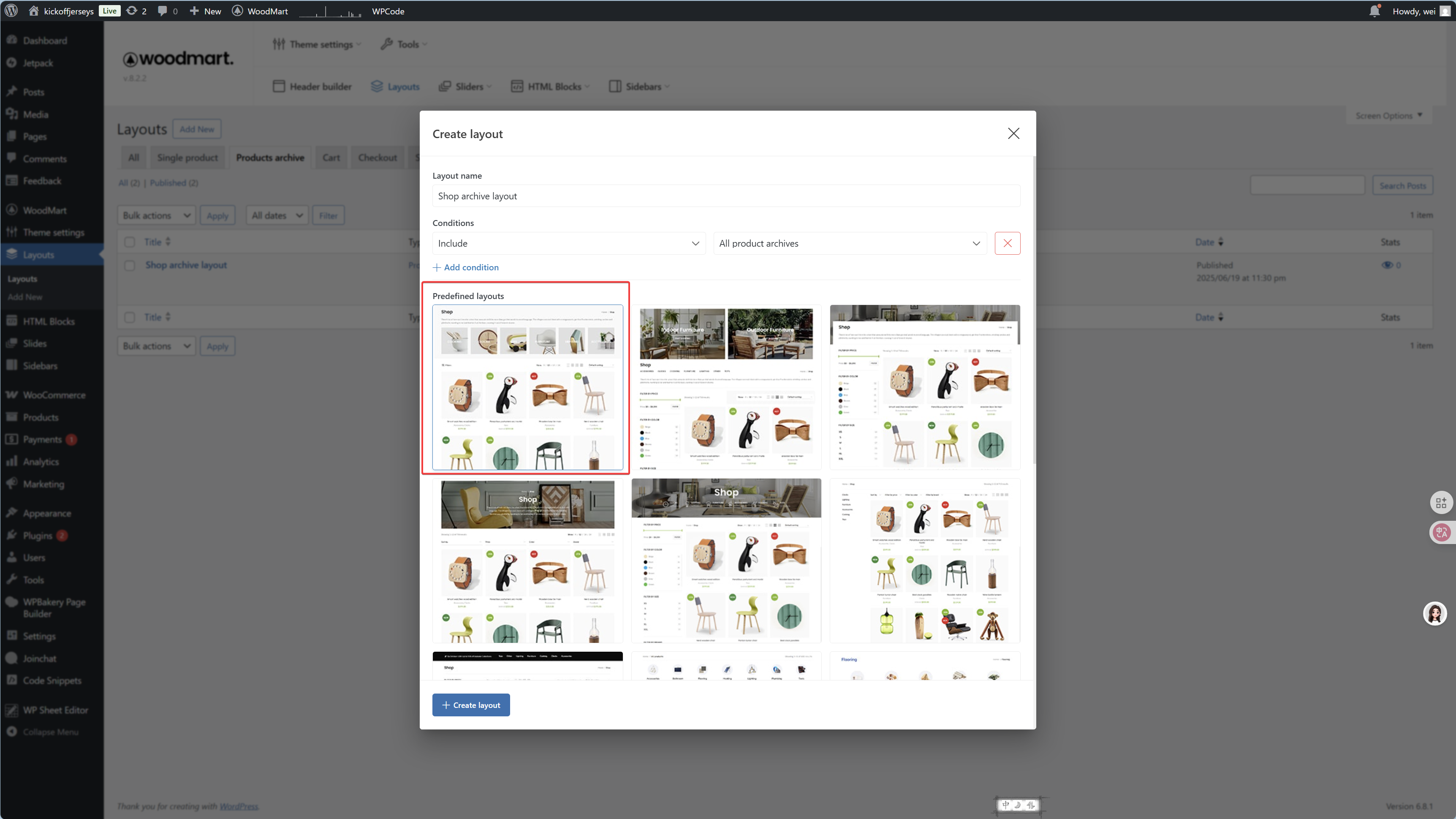This screenshot has width=1456, height=819.
Task: Click the Add condition link
Action: [x=466, y=267]
